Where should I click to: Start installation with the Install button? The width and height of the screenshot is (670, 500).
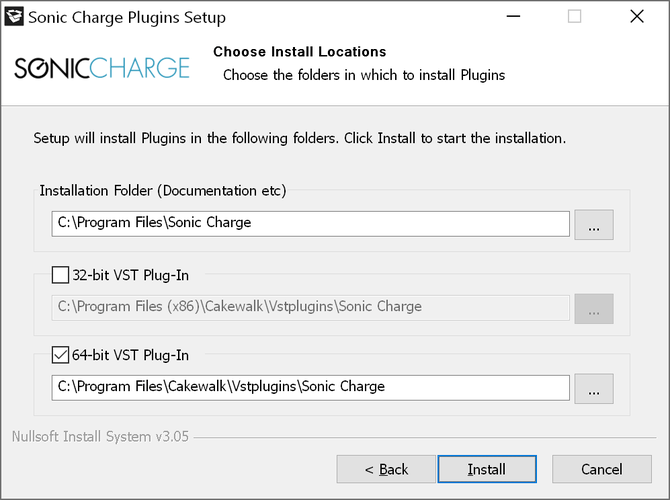487,469
